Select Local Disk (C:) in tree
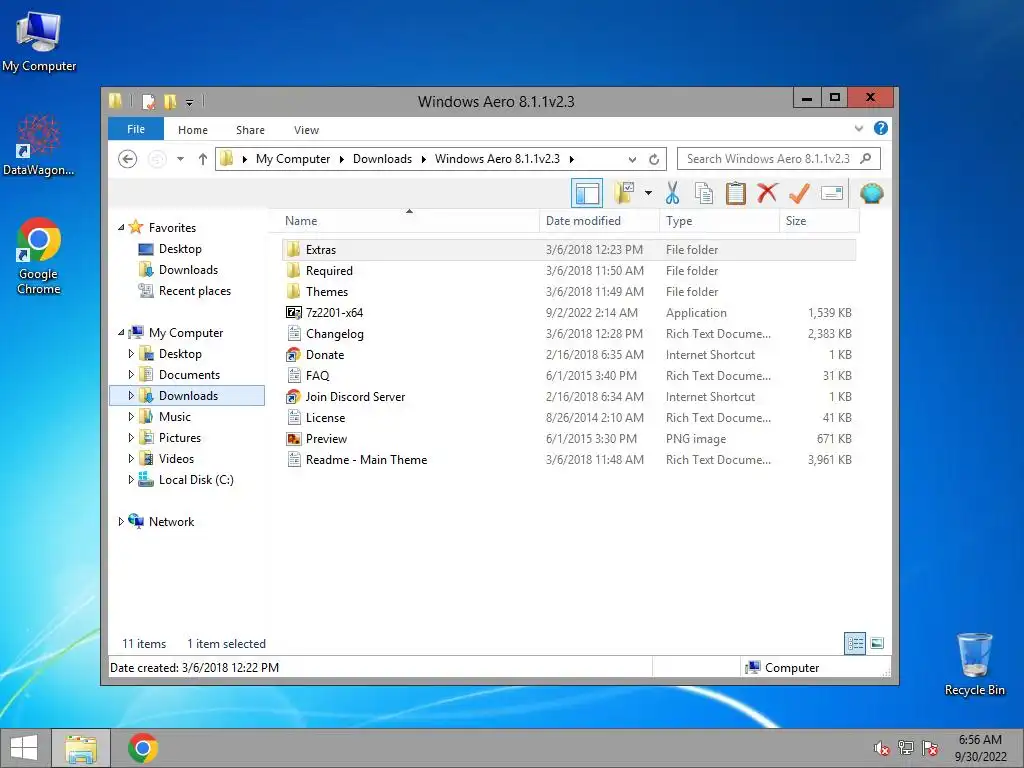This screenshot has height=768, width=1024. pyautogui.click(x=196, y=479)
